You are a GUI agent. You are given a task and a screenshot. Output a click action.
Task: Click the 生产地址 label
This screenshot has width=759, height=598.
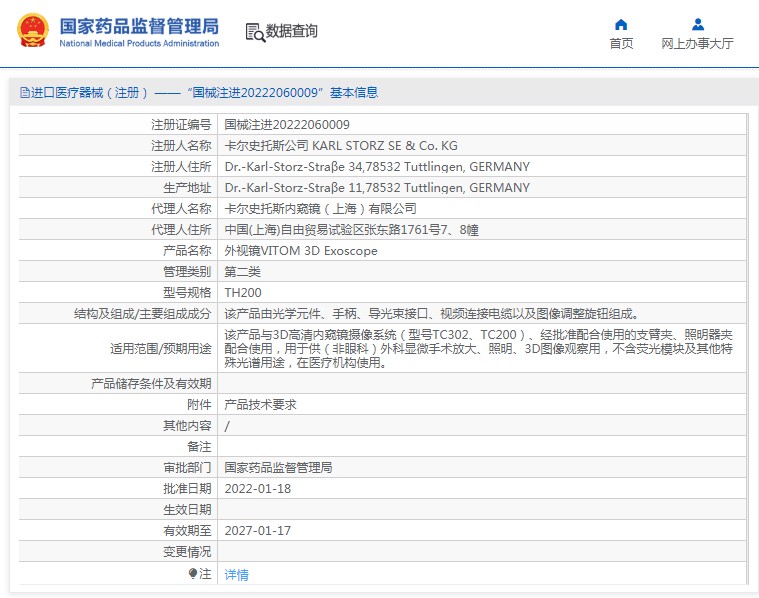187,188
